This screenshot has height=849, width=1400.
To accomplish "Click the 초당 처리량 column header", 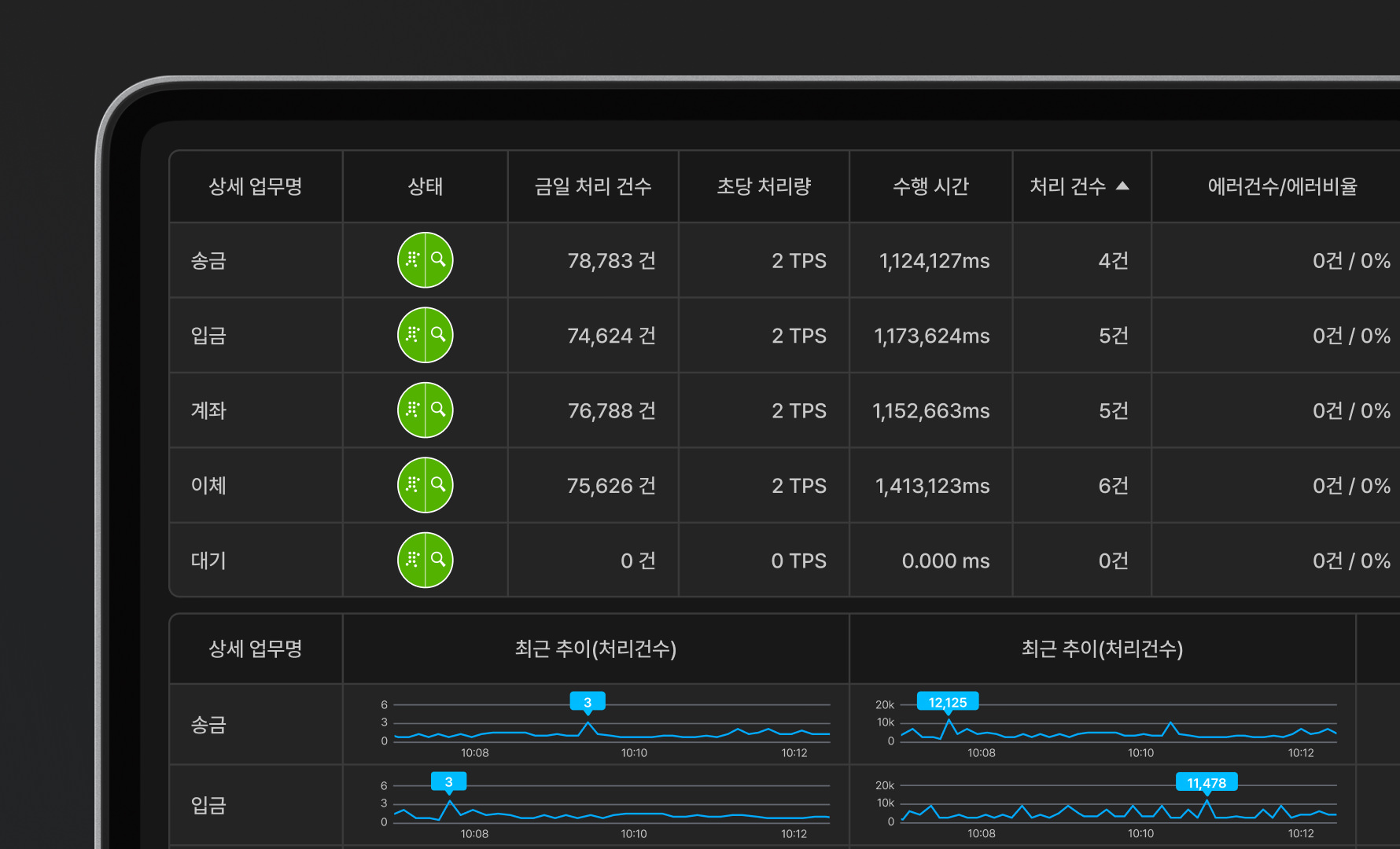I will pos(764,186).
